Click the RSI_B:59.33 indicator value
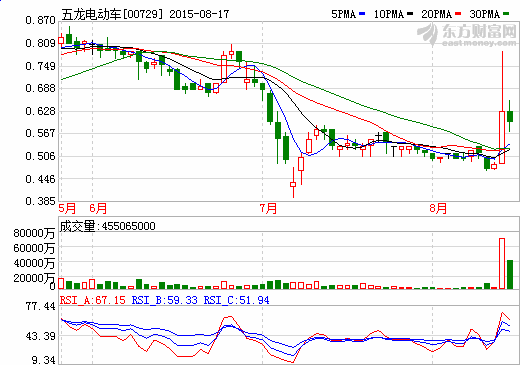This screenshot has width=520, height=365. 165,300
